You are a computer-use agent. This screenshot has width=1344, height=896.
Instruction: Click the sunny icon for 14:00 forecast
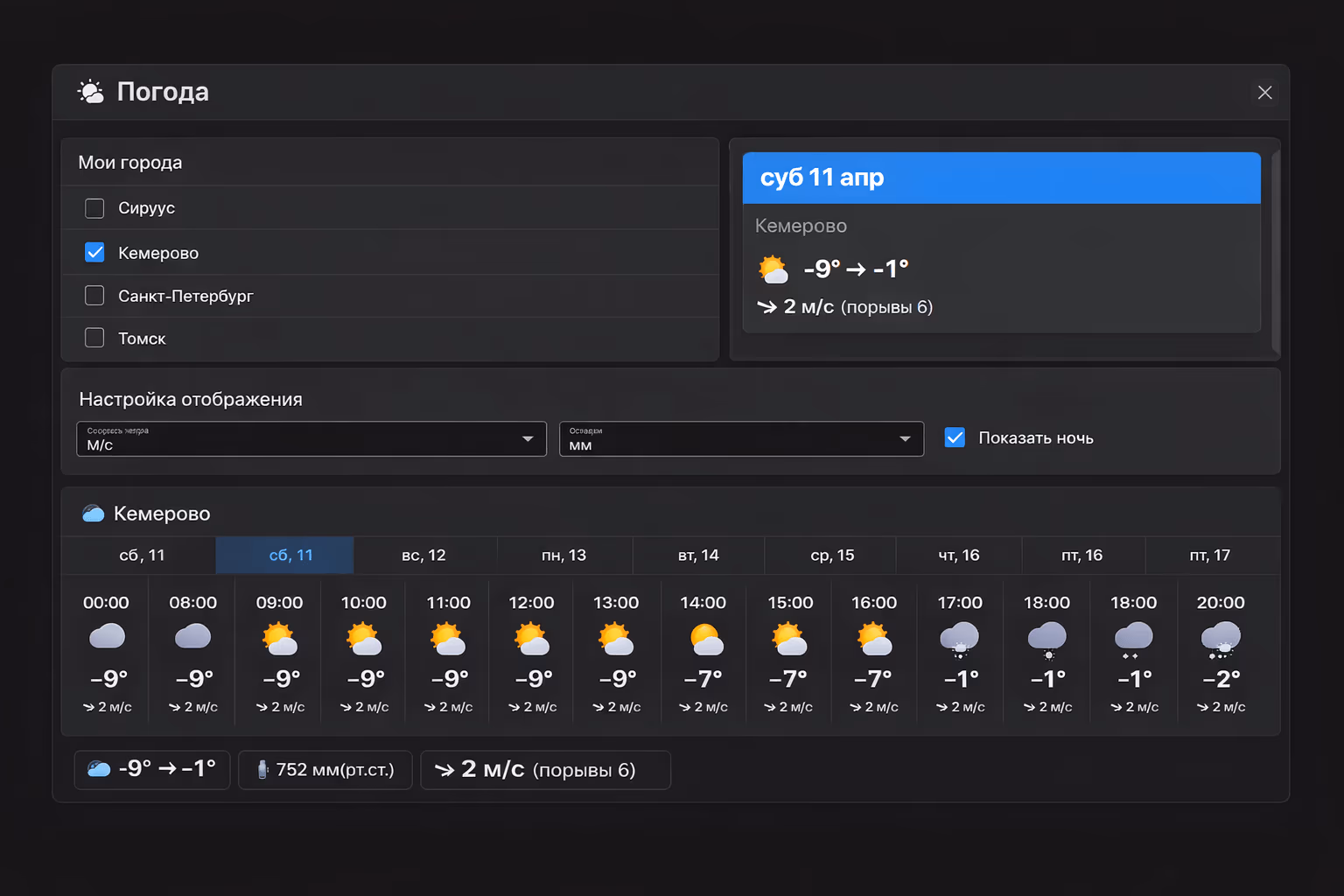coord(705,640)
